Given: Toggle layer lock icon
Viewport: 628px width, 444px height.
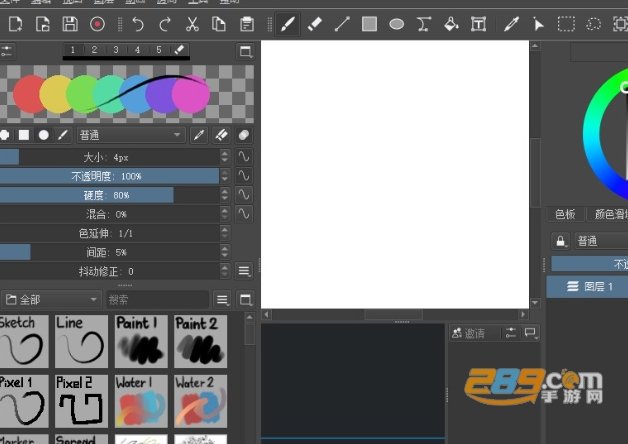Looking at the screenshot, I should 561,241.
